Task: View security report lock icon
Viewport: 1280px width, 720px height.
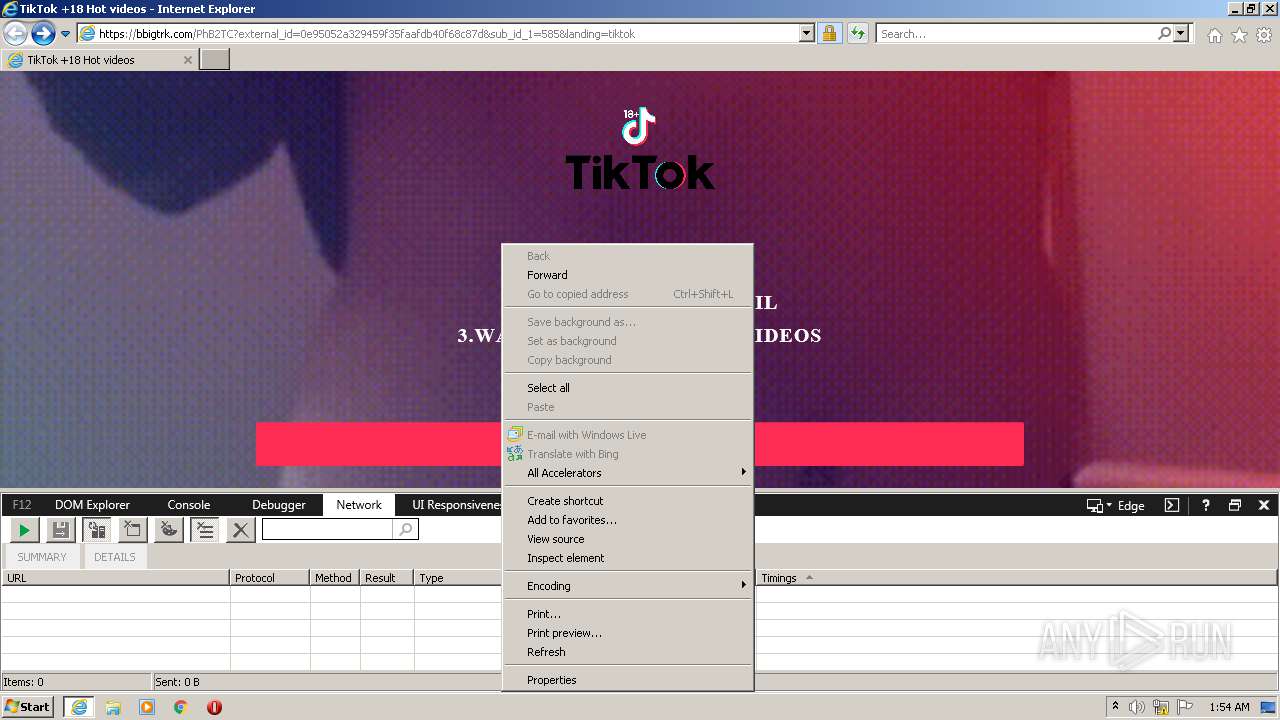Action: [829, 33]
